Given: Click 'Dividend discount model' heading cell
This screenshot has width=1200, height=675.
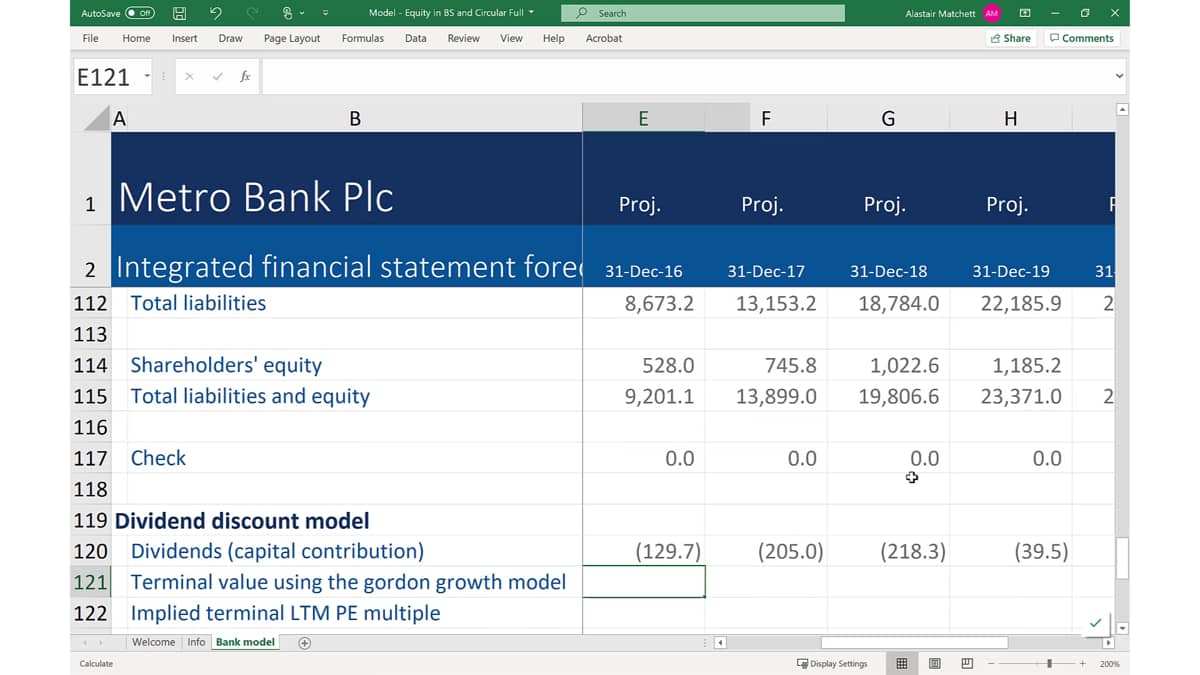Looking at the screenshot, I should coord(242,520).
